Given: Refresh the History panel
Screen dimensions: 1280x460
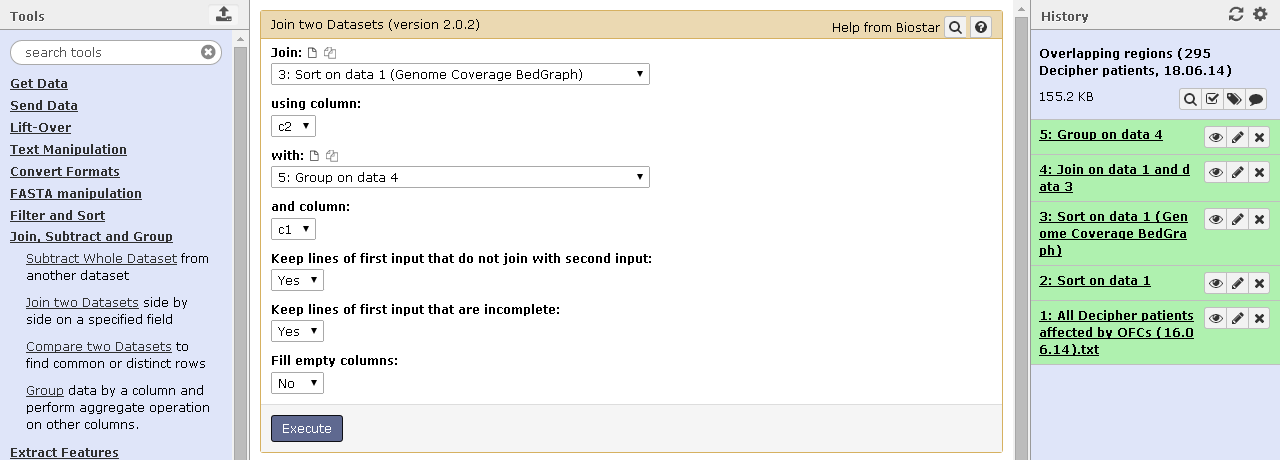Looking at the screenshot, I should click(1236, 15).
